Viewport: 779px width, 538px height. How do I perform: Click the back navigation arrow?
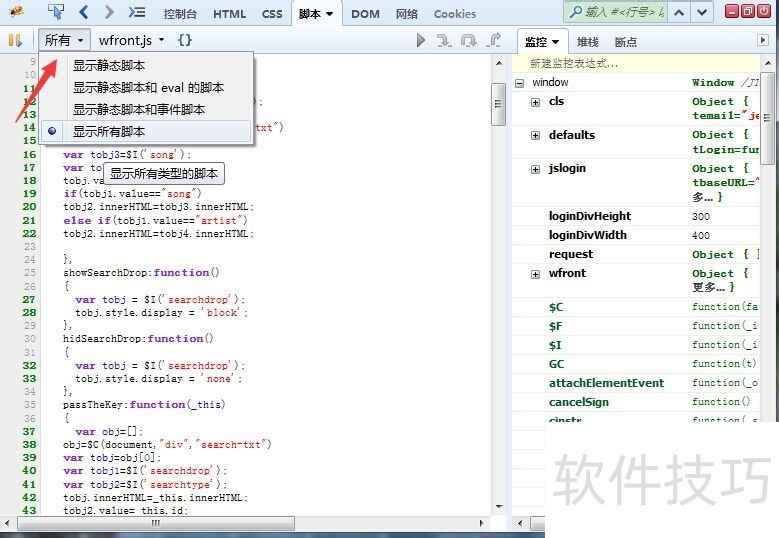[x=84, y=13]
